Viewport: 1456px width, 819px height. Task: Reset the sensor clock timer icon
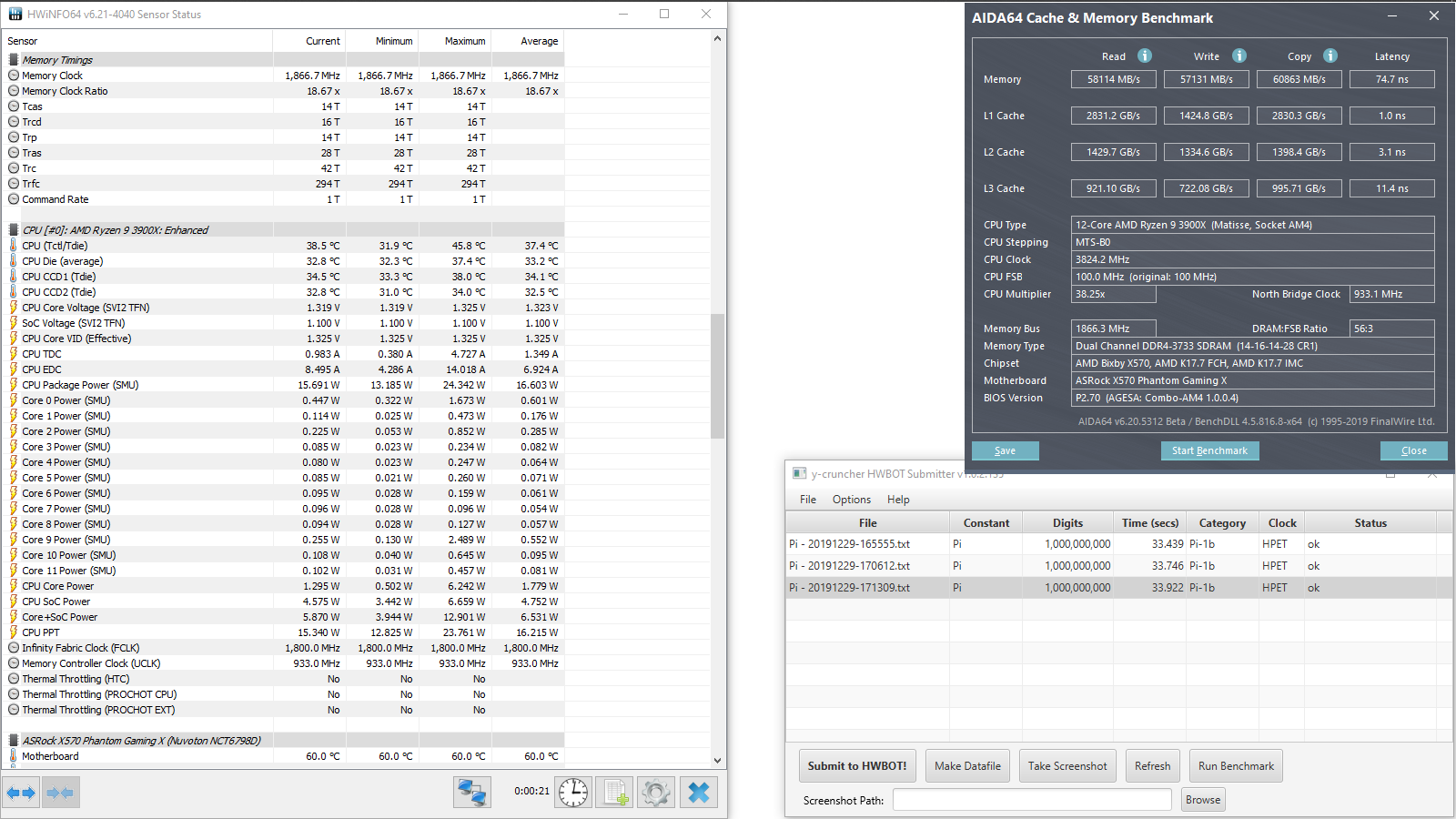573,793
